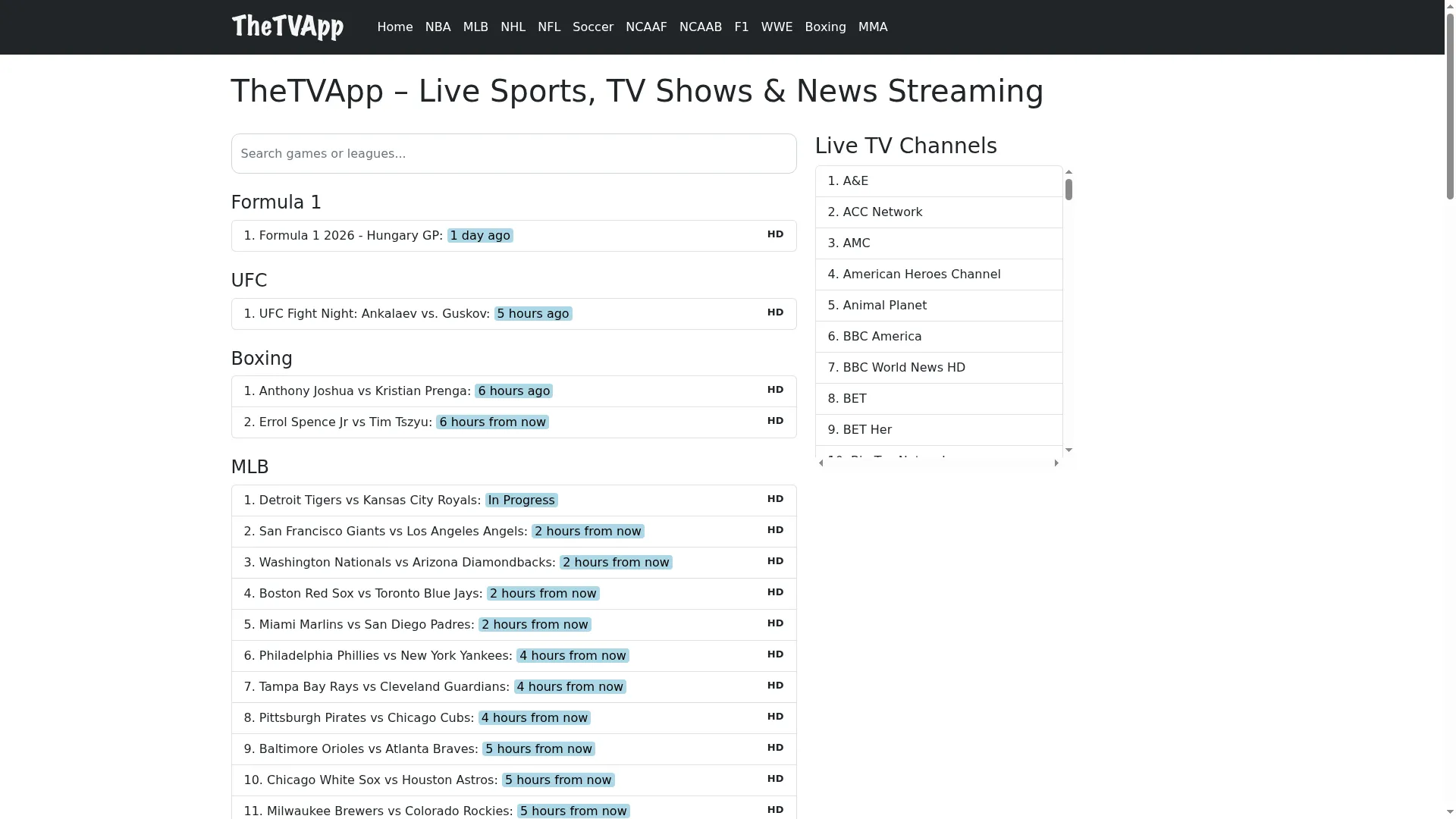Open San Francisco Giants vs Los Angeles Angels
The image size is (1456, 819).
coord(513,532)
